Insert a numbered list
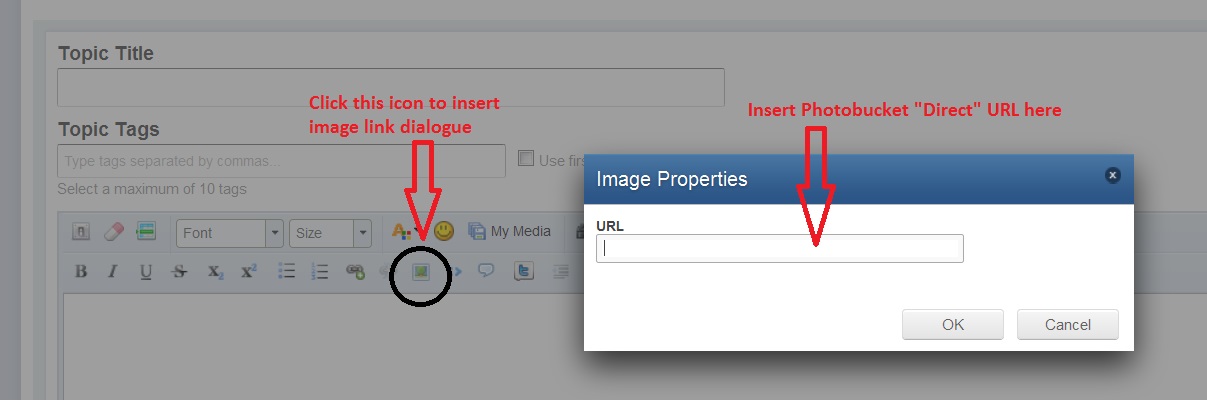This screenshot has width=1207, height=403. click(321, 271)
